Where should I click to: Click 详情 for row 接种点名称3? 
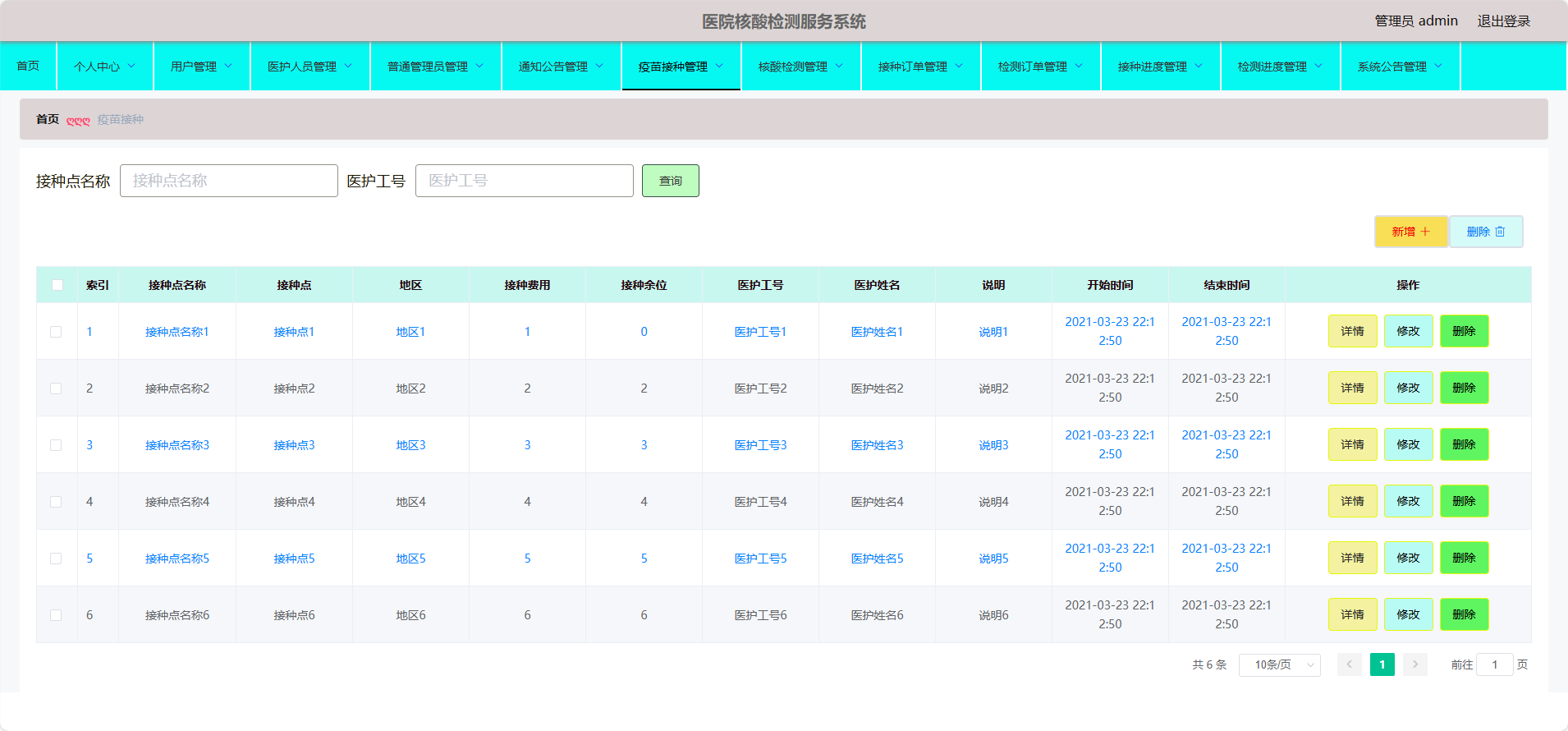tap(1352, 444)
